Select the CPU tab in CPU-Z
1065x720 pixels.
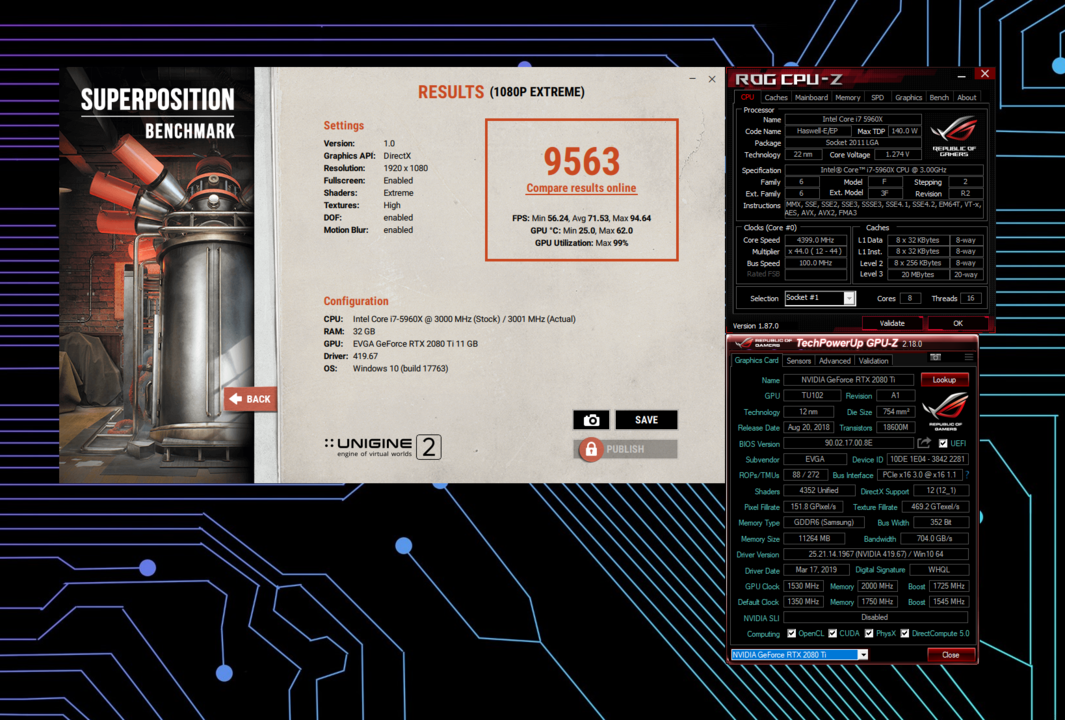point(747,97)
